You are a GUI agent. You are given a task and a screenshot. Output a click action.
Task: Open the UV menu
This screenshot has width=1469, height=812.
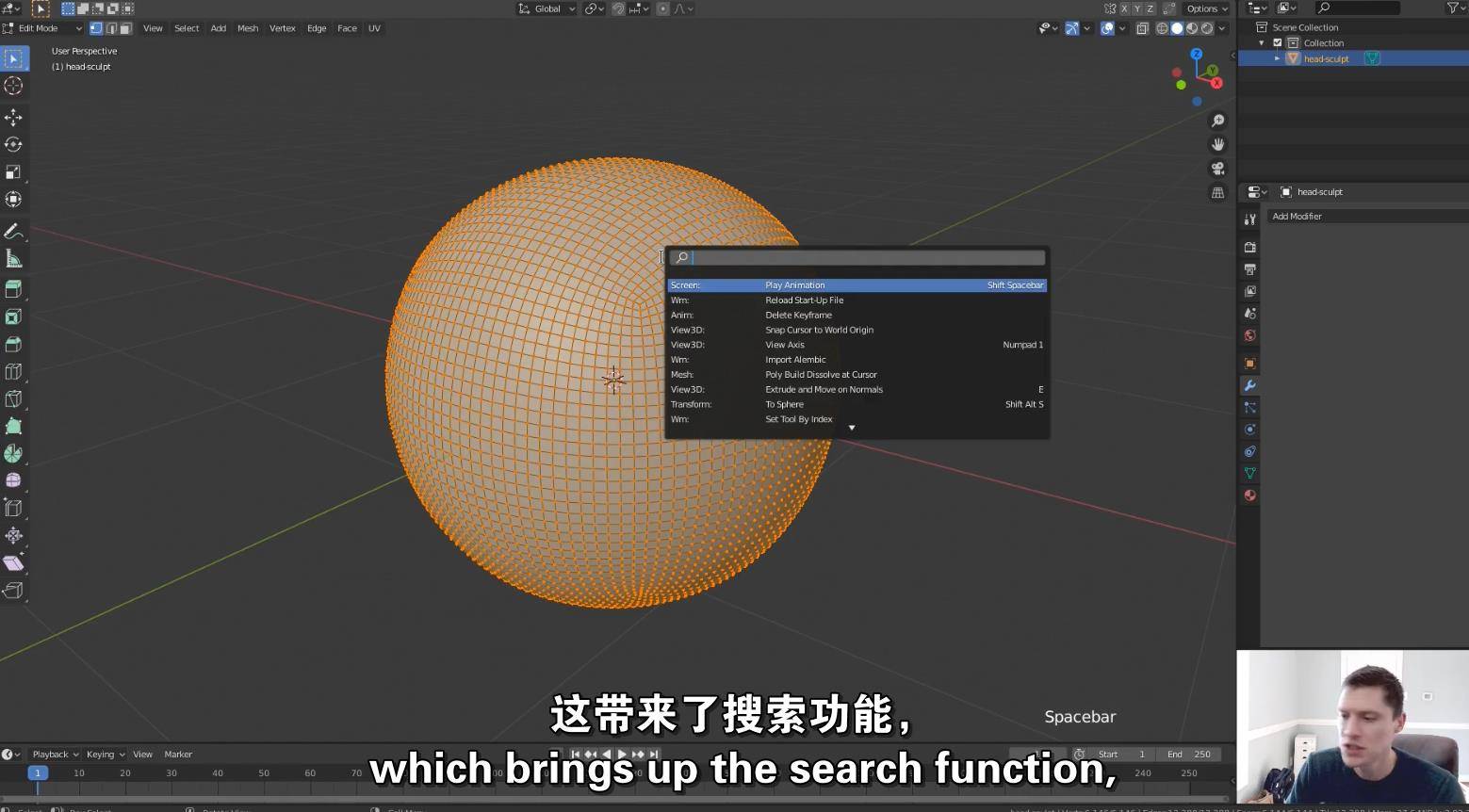point(374,28)
